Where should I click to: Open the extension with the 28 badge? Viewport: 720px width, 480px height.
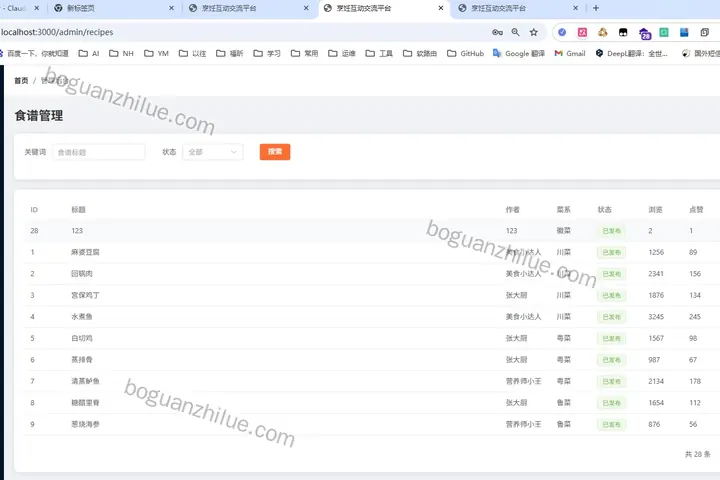coord(644,33)
